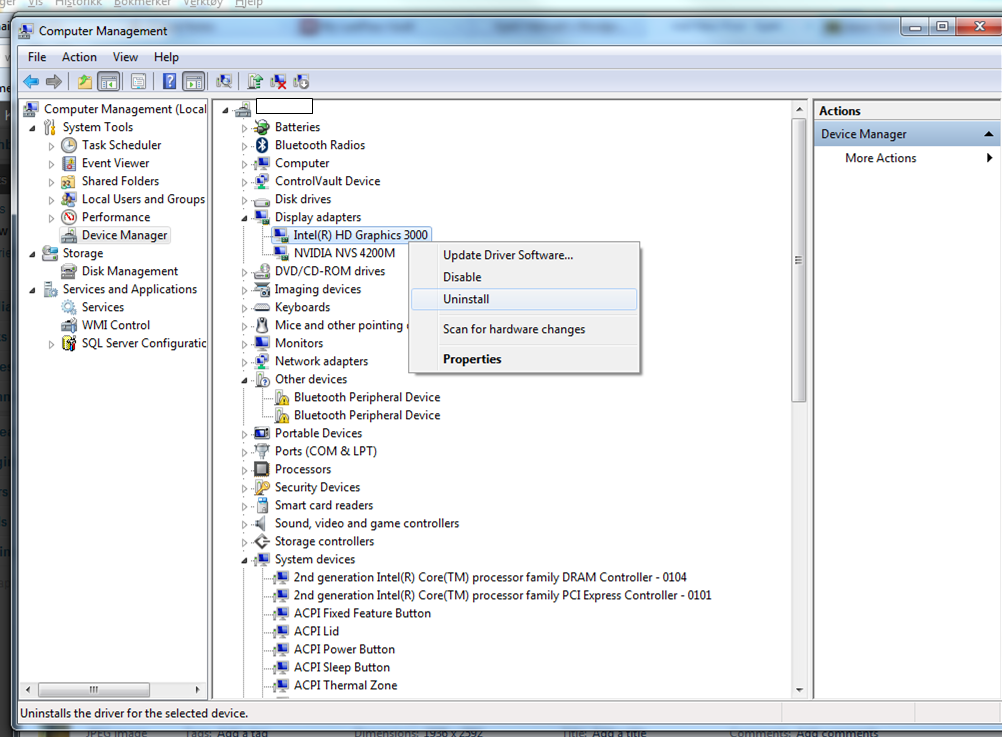
Task: Open Disk Management under Storage
Action: (130, 271)
